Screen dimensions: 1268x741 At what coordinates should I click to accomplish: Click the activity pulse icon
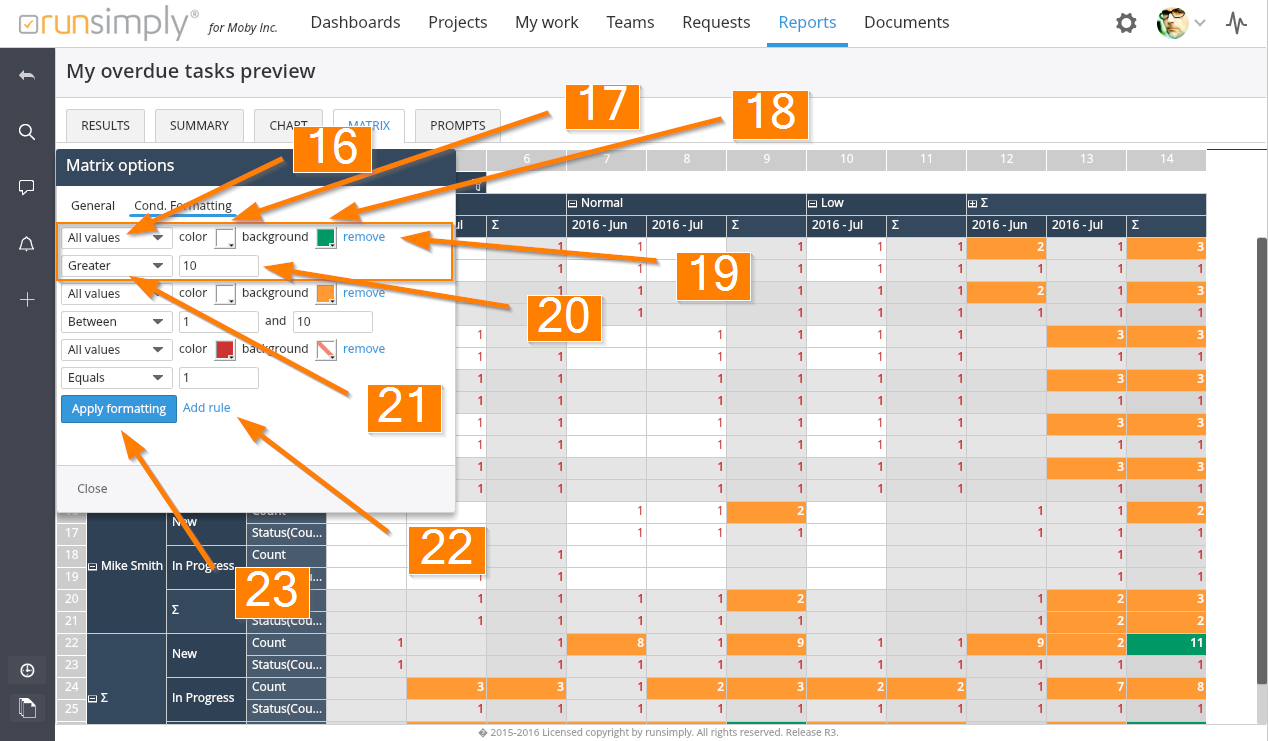coord(1237,23)
